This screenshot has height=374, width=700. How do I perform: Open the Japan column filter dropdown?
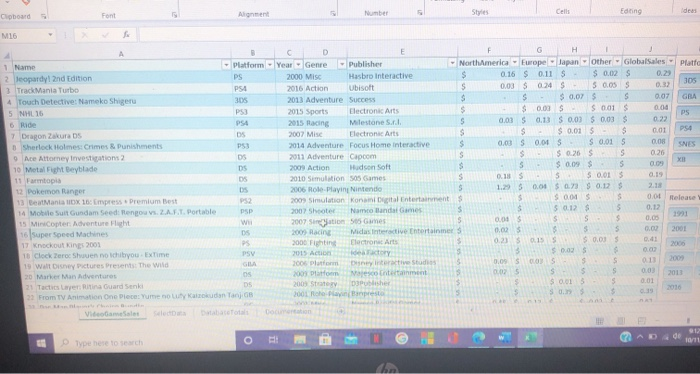[x=584, y=62]
